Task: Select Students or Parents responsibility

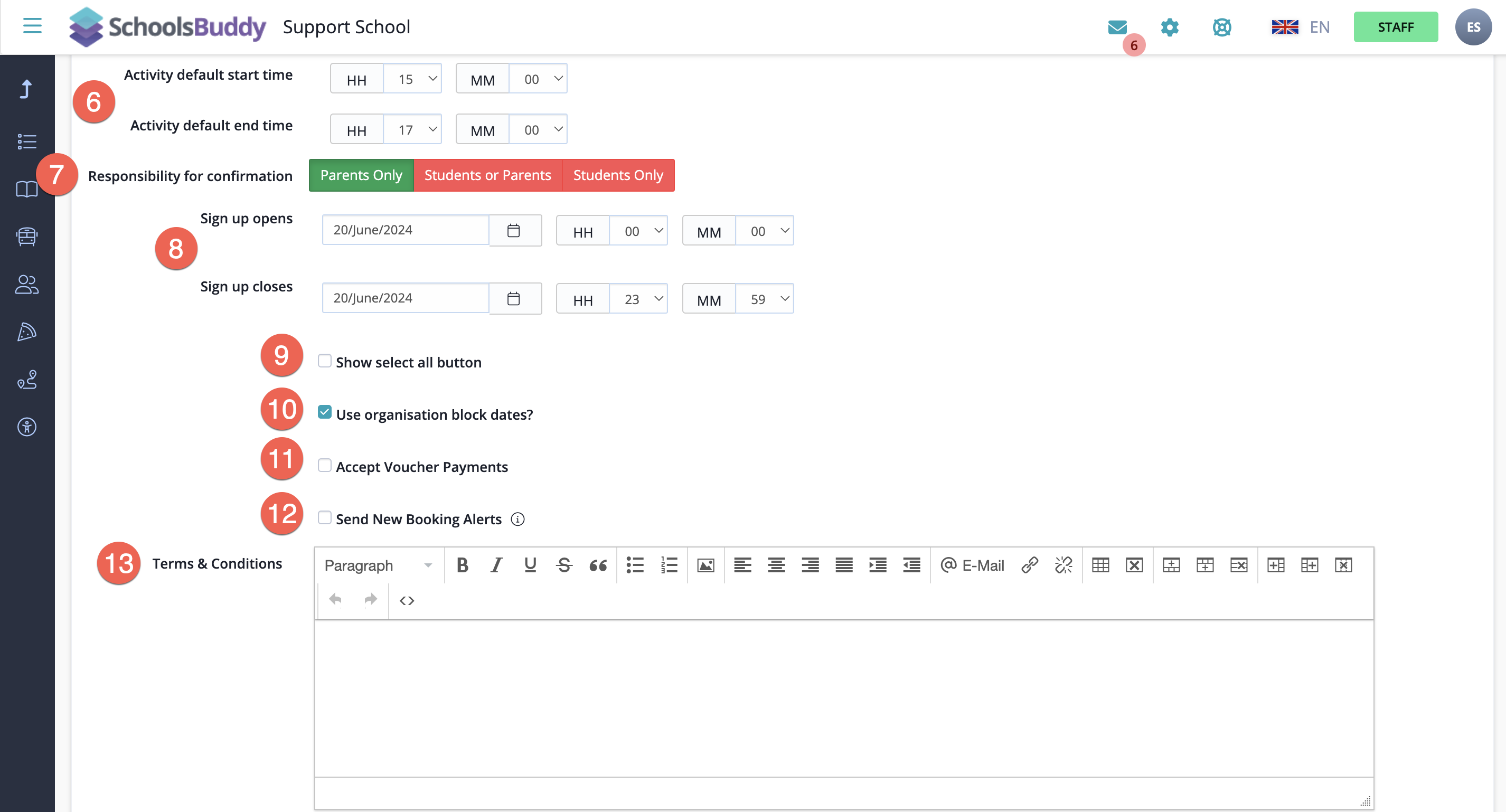Action: 487,175
